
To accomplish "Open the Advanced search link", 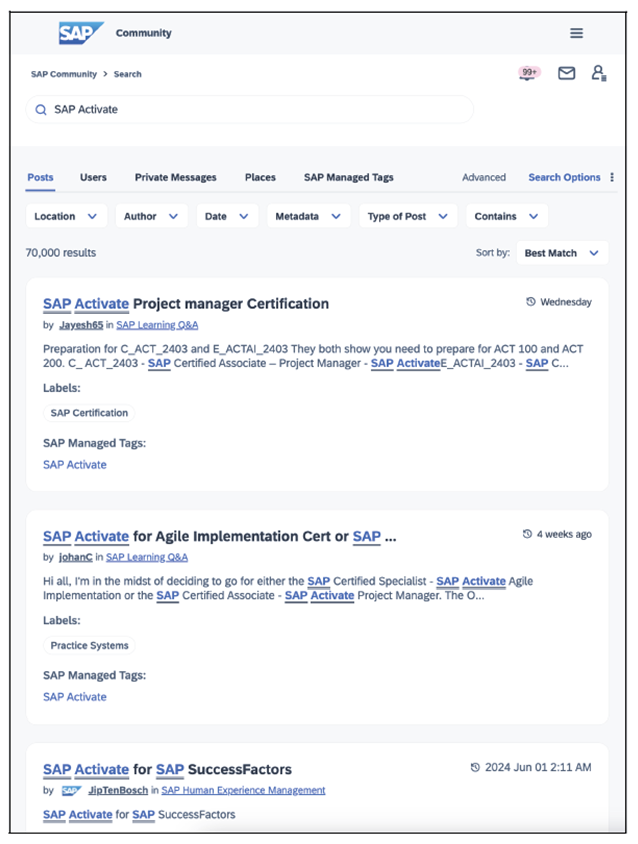I will [483, 176].
